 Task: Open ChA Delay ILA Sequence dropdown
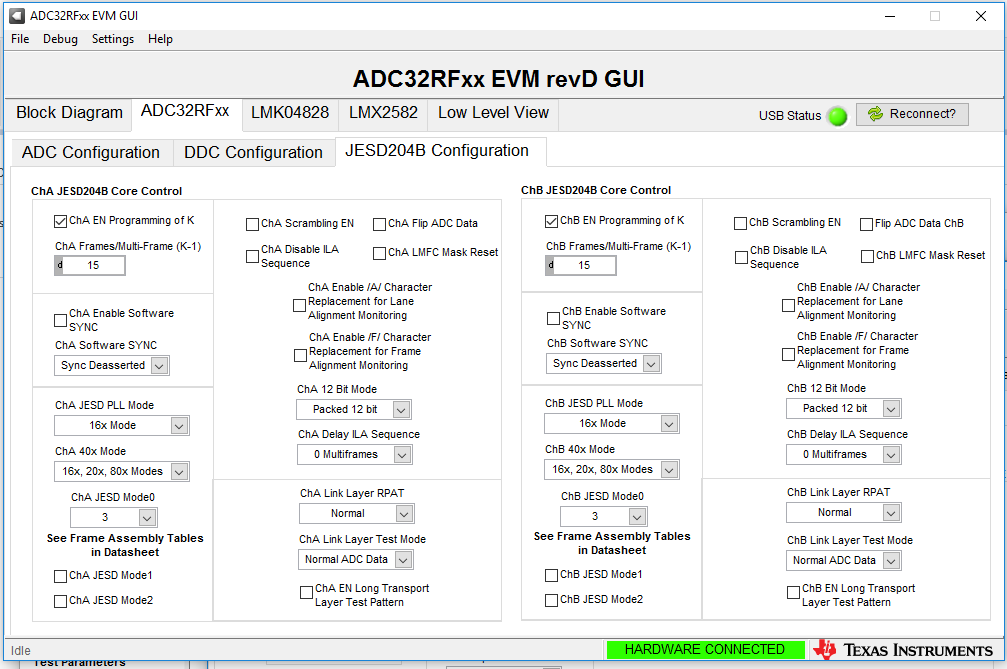[x=355, y=455]
